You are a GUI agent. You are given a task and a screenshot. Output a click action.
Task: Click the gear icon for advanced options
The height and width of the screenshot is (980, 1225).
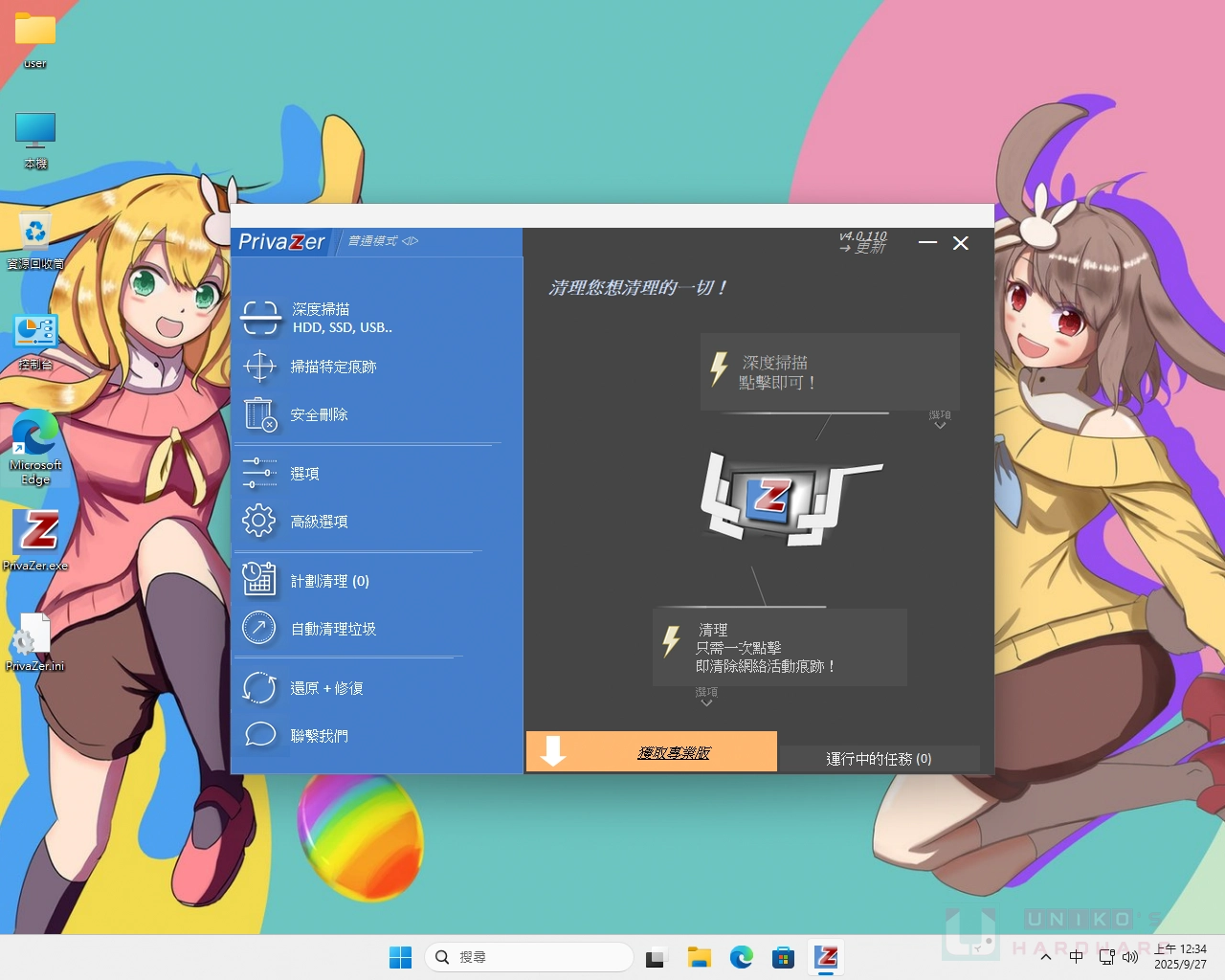point(258,521)
